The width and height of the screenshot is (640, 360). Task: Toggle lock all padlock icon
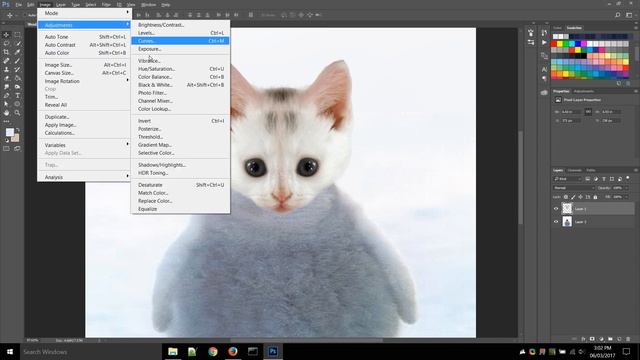(x=595, y=197)
